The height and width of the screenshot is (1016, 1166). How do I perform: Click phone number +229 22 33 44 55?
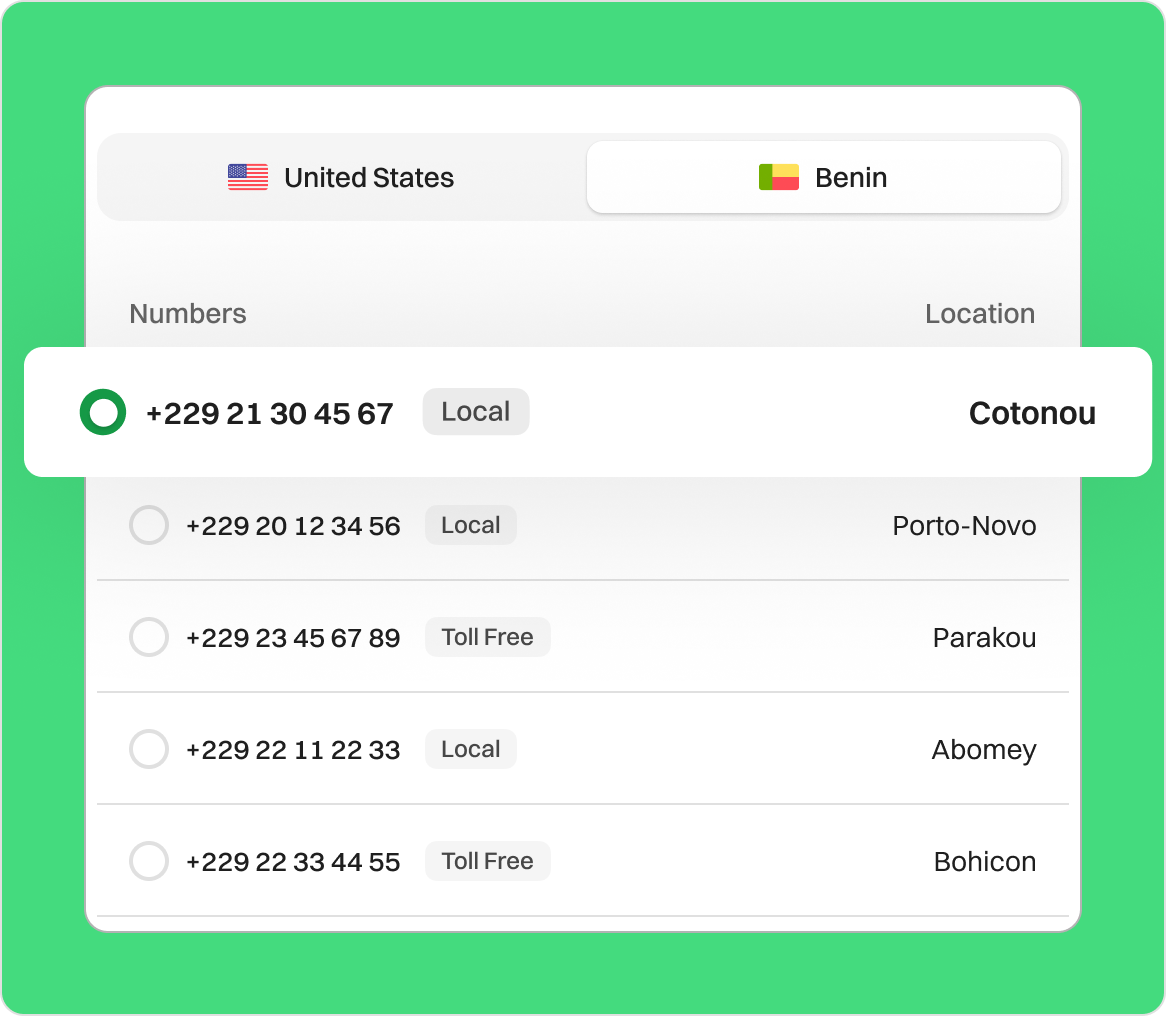tap(293, 862)
